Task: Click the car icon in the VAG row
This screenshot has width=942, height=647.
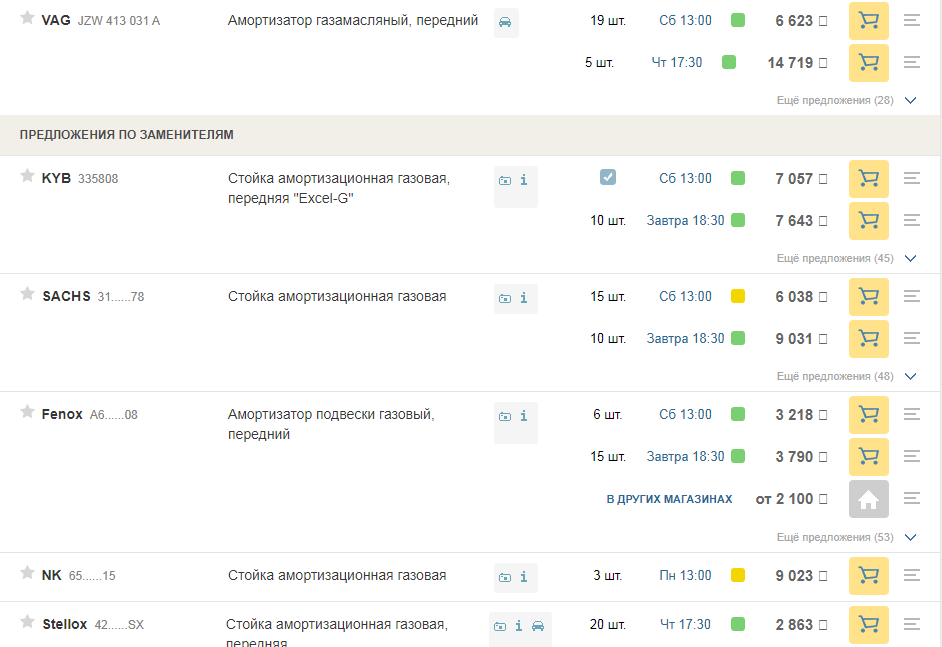Action: [x=506, y=22]
